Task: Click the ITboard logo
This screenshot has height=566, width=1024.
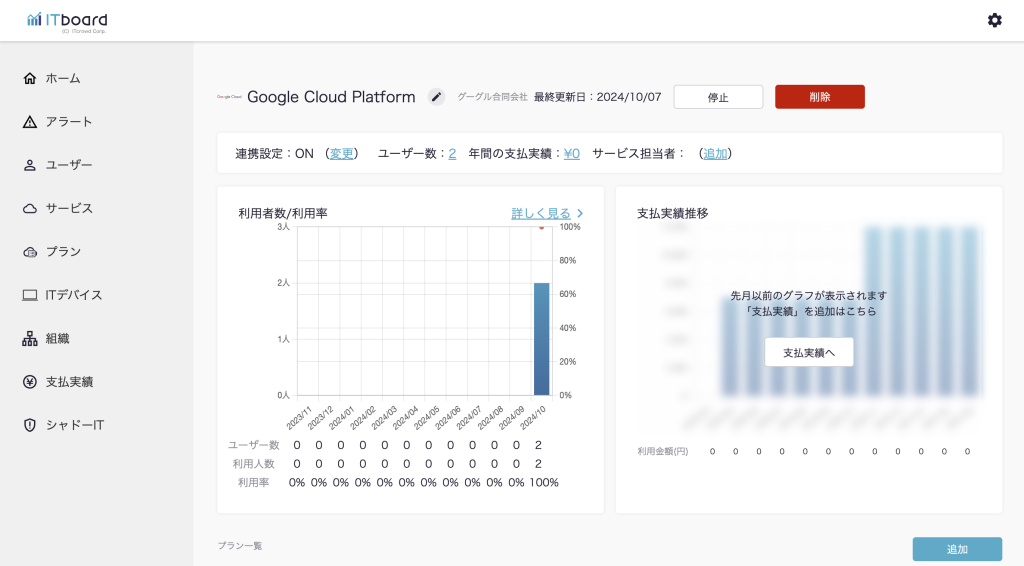Action: tap(67, 21)
